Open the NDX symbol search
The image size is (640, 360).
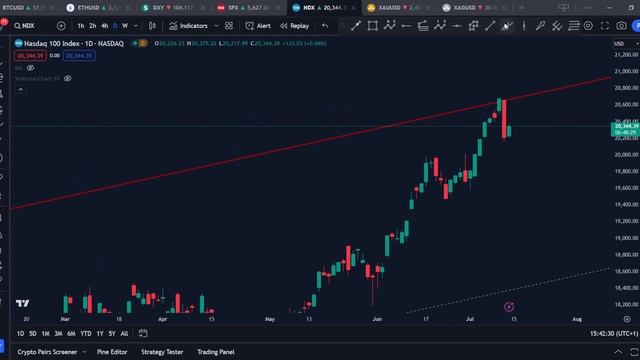point(24,26)
